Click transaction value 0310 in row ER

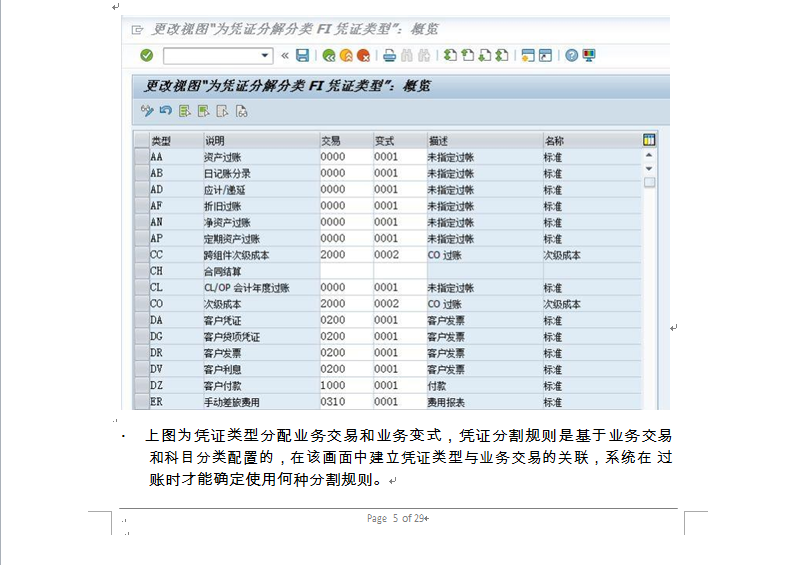click(x=347, y=402)
